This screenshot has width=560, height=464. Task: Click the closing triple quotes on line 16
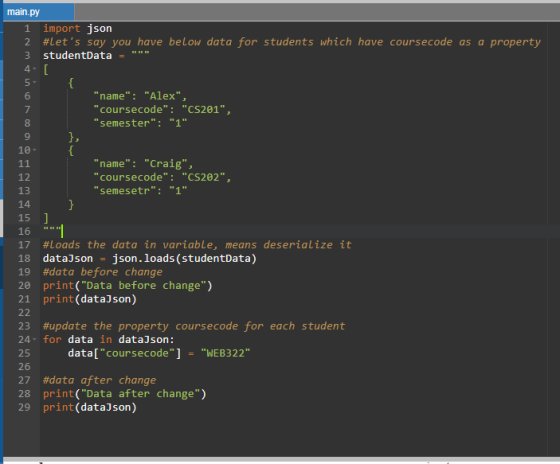pyautogui.click(x=52, y=229)
